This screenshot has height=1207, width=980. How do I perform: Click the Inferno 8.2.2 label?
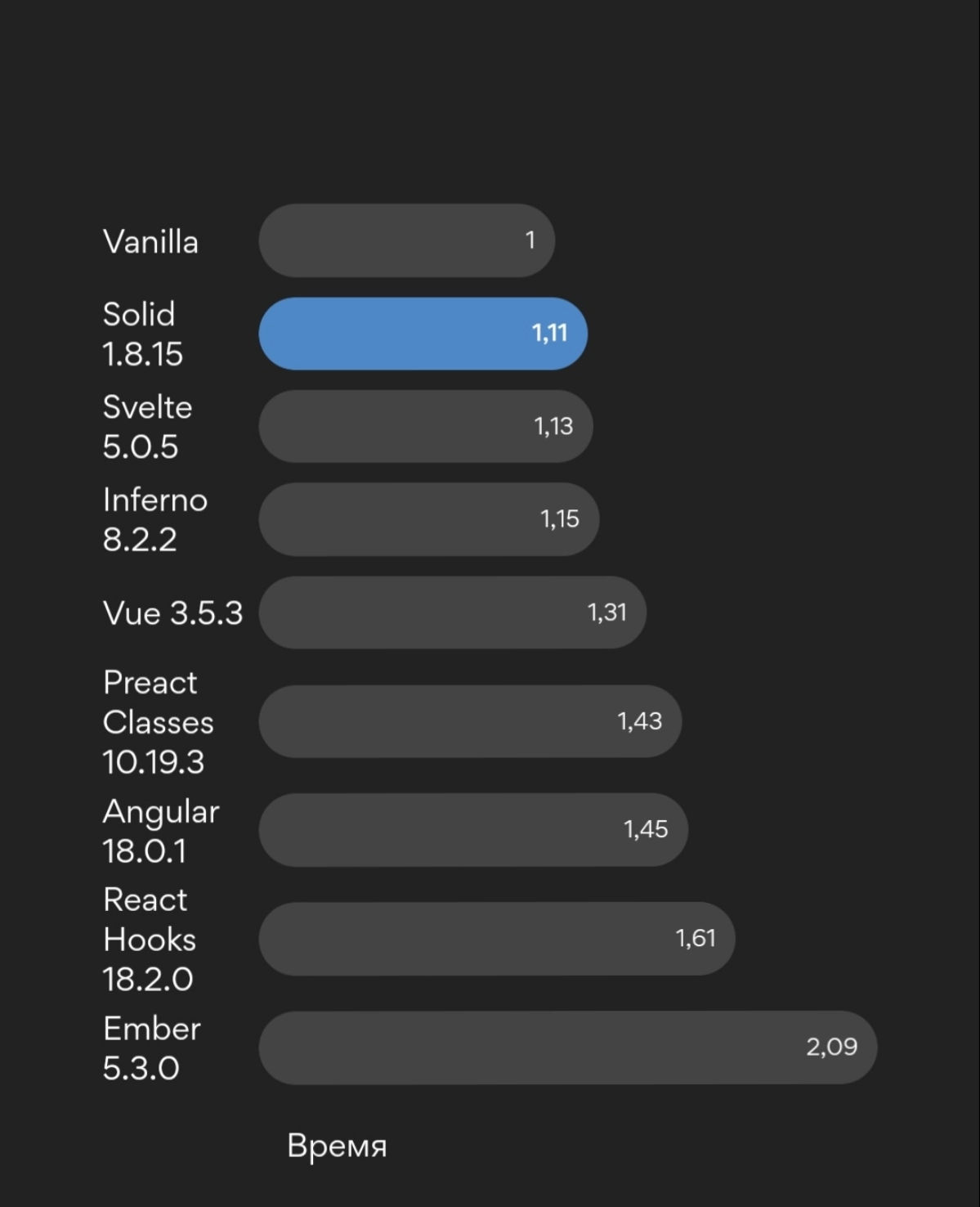click(x=155, y=519)
